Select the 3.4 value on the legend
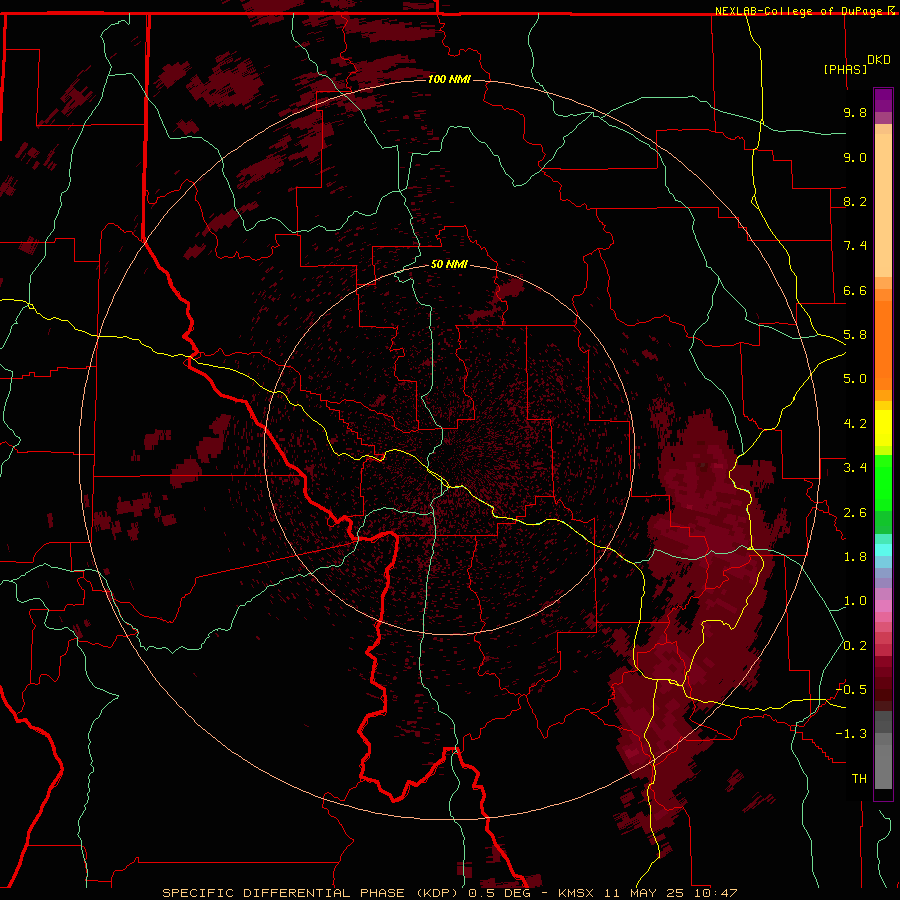This screenshot has height=900, width=900. 855,468
